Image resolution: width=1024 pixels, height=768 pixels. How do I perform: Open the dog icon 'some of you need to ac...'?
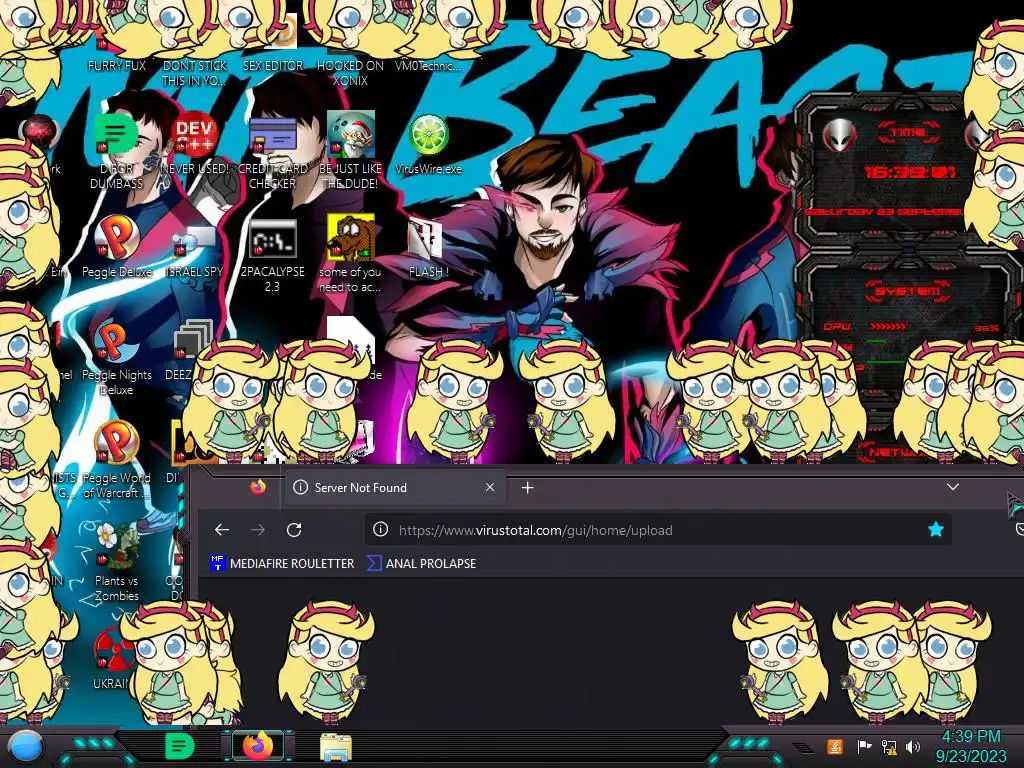351,238
